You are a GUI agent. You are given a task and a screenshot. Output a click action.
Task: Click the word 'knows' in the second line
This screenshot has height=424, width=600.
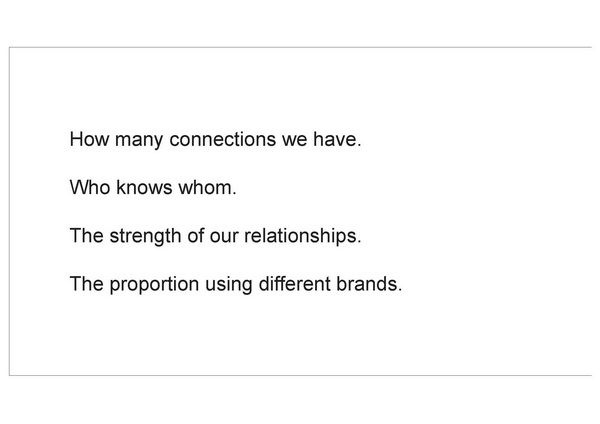click(144, 188)
